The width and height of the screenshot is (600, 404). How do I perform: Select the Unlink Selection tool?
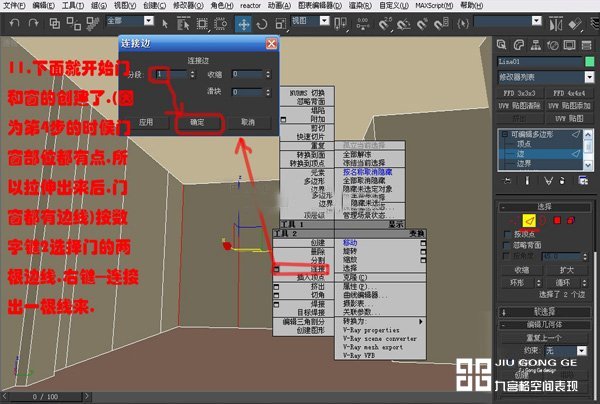tap(73, 24)
